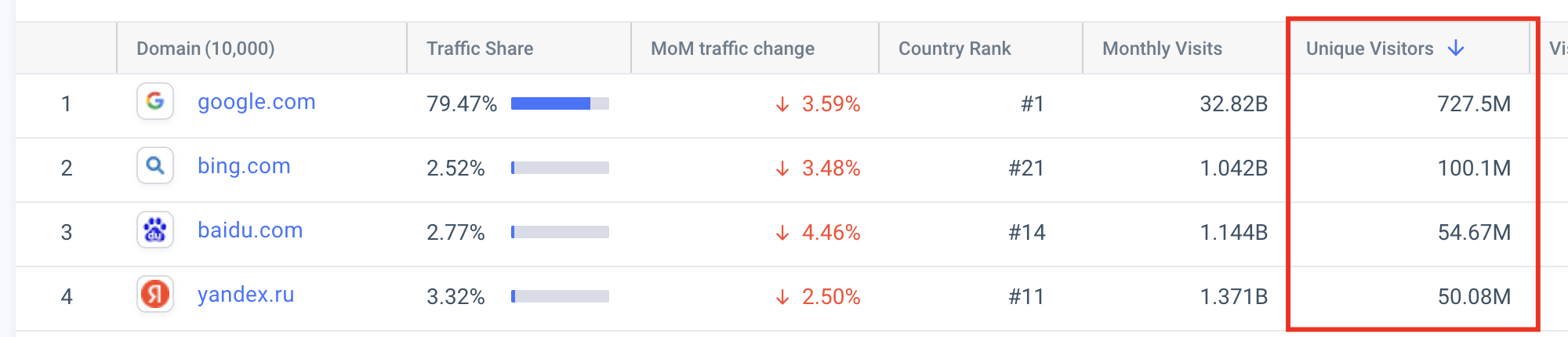
Task: Click the Baidu paw favicon icon
Action: click(x=155, y=230)
